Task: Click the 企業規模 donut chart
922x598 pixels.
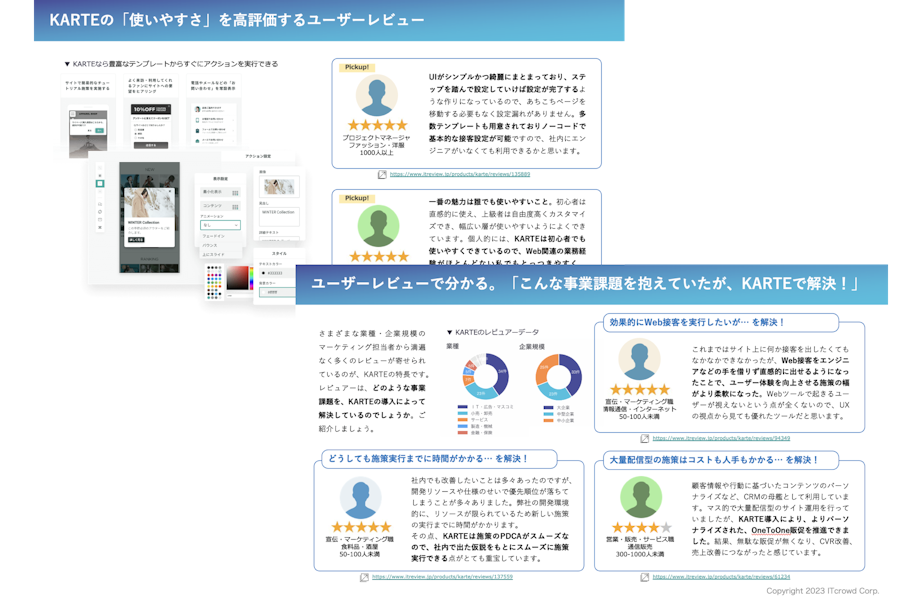Action: tap(559, 376)
